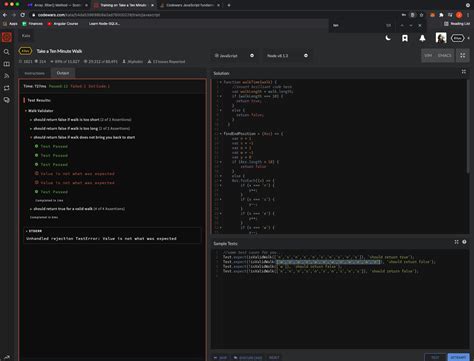Switch to 'Training on Take a Ten Minute' browser tab
The width and height of the screenshot is (474, 361).
tap(123, 5)
